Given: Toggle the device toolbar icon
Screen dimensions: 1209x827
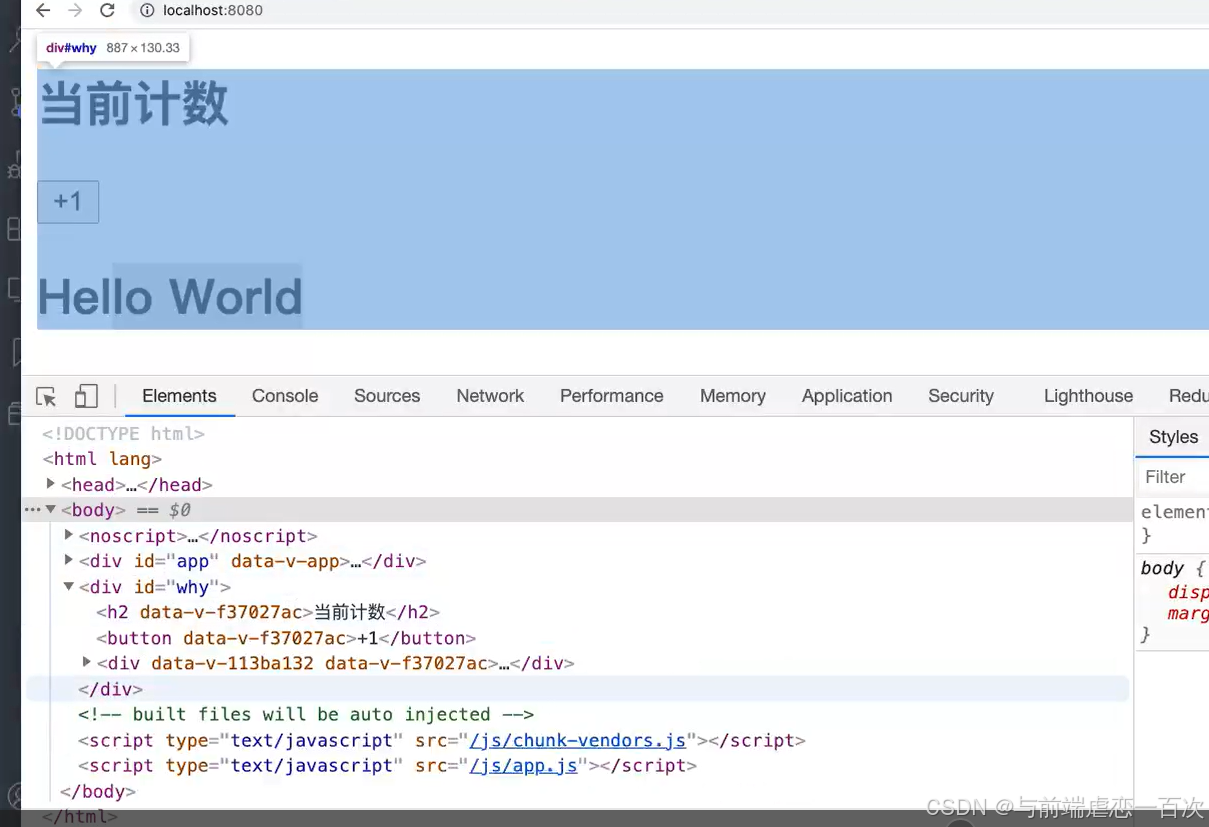Looking at the screenshot, I should [86, 396].
